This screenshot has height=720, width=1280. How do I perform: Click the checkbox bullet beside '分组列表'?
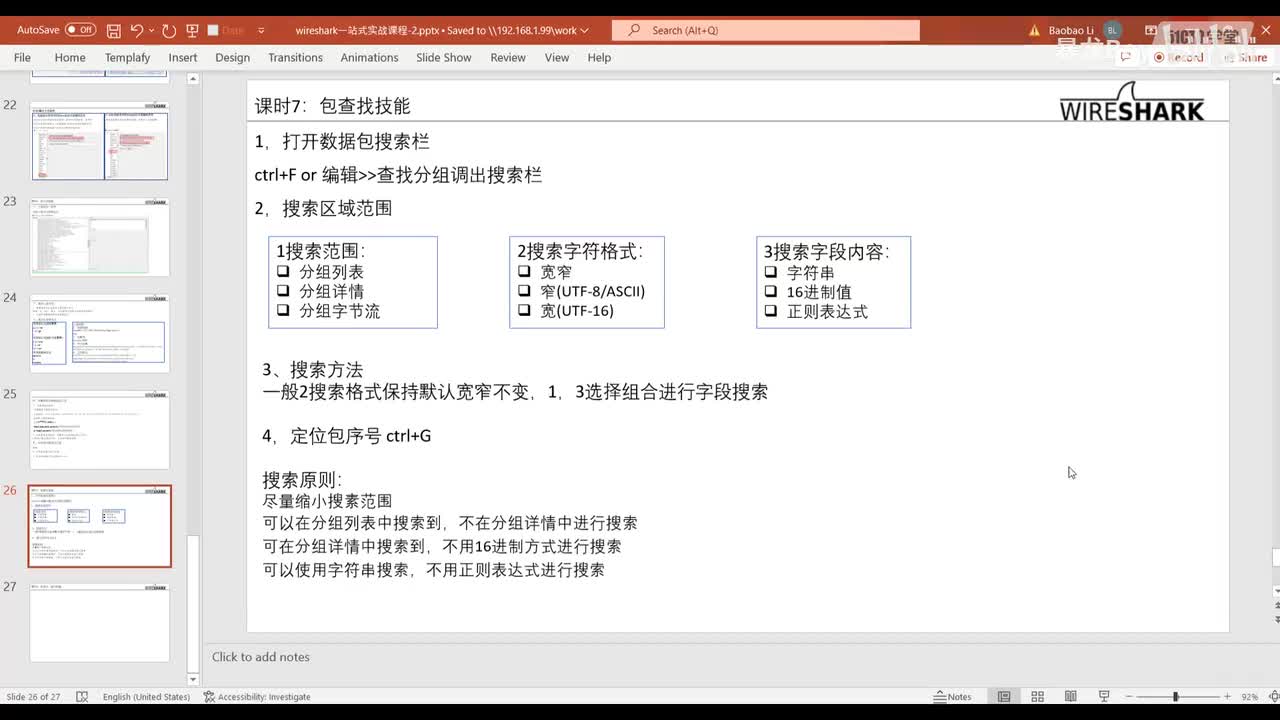[283, 272]
